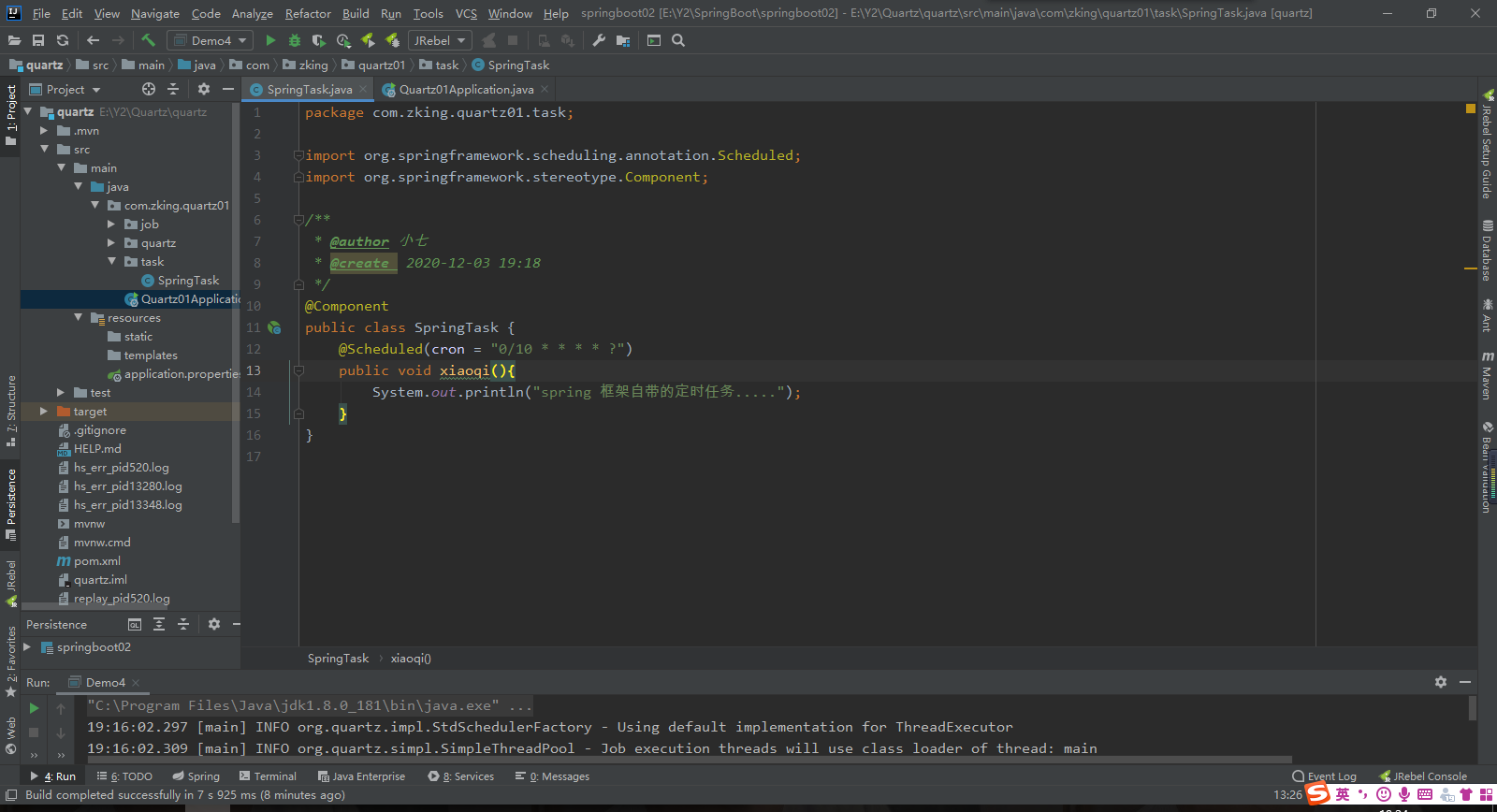1497x812 pixels.
Task: Toggle the 1: Project tool window stripe
Action: point(11,115)
